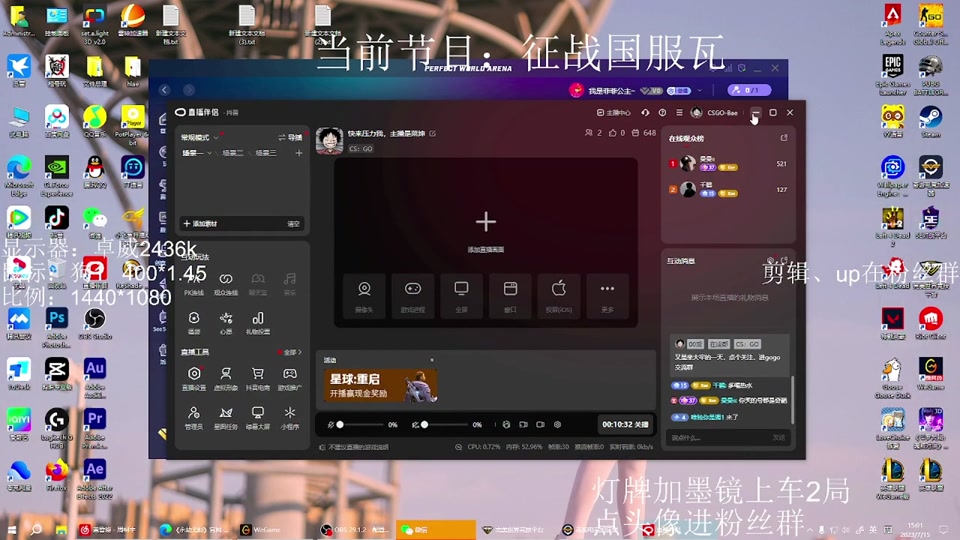Click the chat message input field

pyautogui.click(x=718, y=438)
